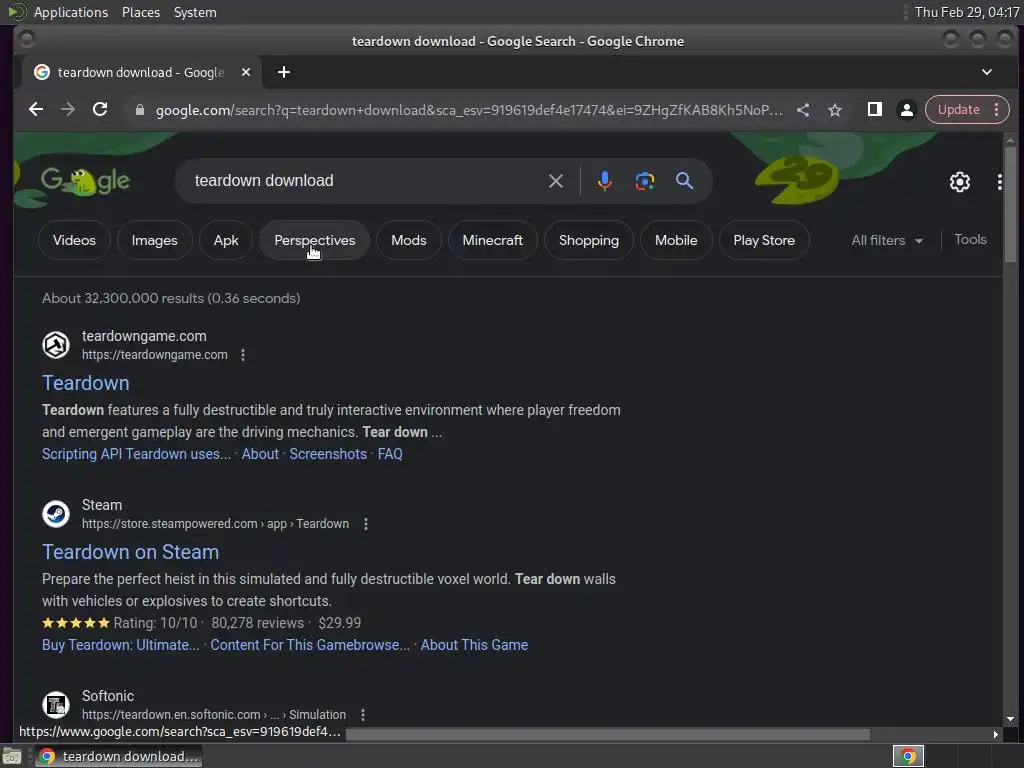The image size is (1024, 768).
Task: Click the padlock site info icon
Action: pos(139,110)
